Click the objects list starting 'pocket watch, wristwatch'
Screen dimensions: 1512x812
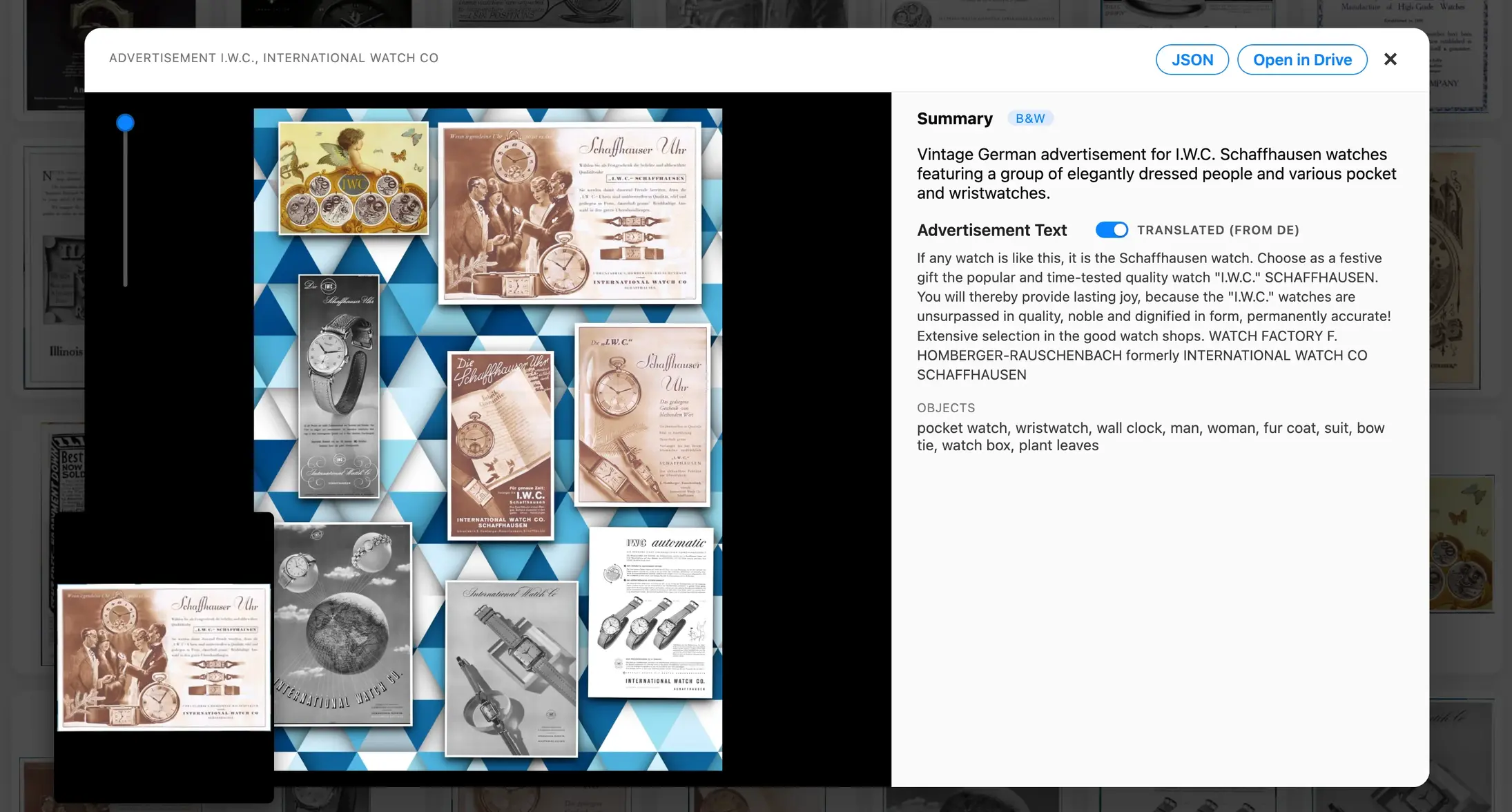tap(1150, 436)
